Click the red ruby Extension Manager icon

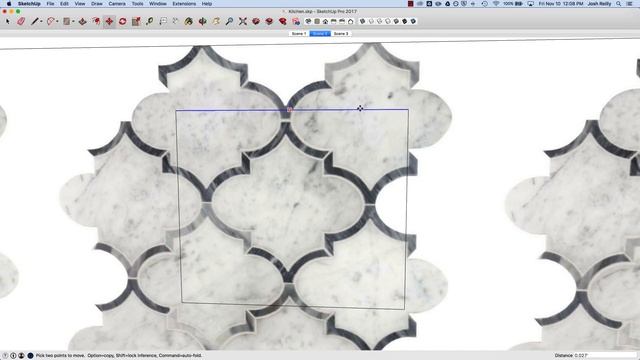click(282, 21)
